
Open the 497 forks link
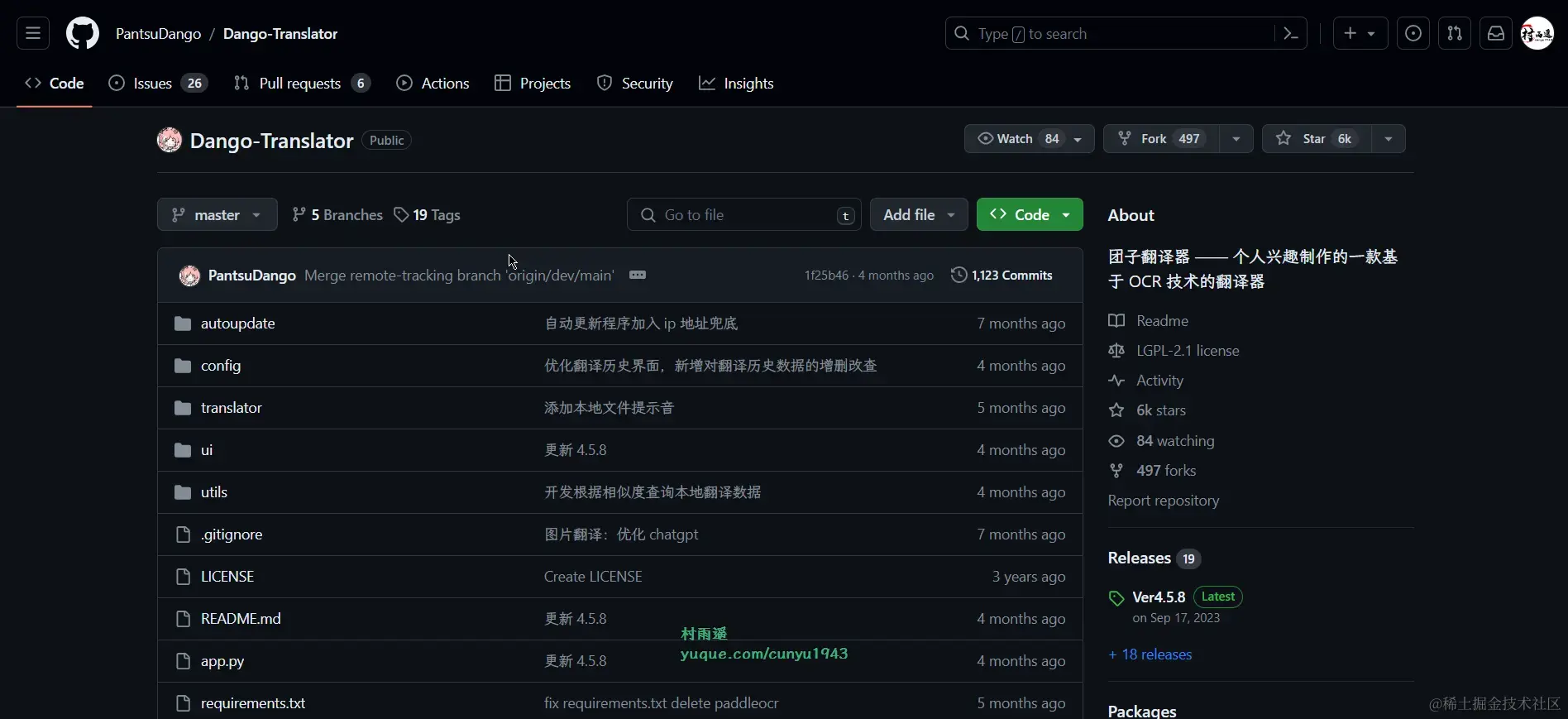pyautogui.click(x=1152, y=471)
